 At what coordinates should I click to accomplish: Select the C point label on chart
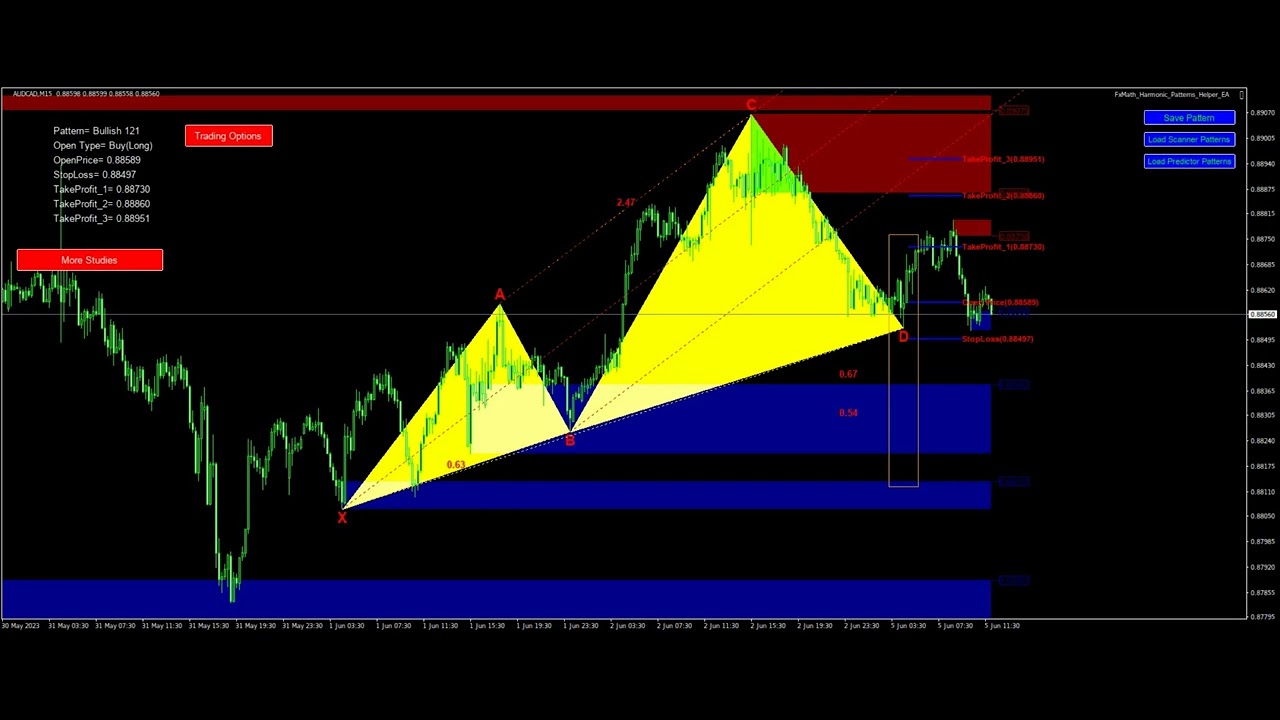[751, 105]
